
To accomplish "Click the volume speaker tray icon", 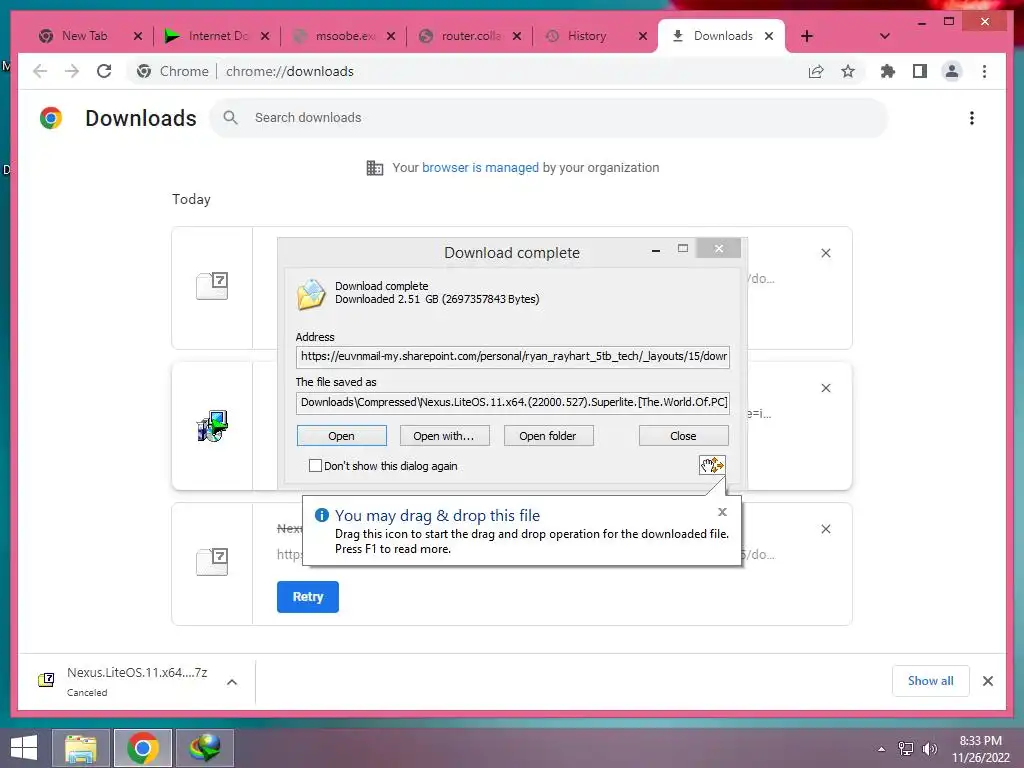I will tap(929, 748).
